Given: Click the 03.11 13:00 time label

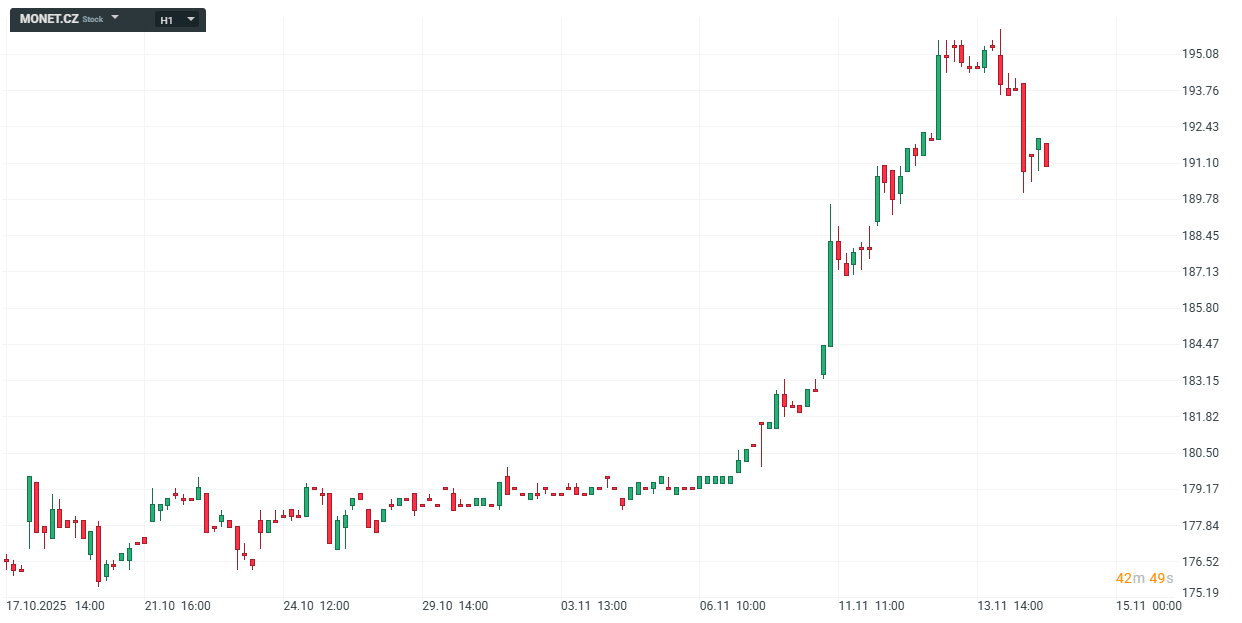Looking at the screenshot, I should coord(594,606).
